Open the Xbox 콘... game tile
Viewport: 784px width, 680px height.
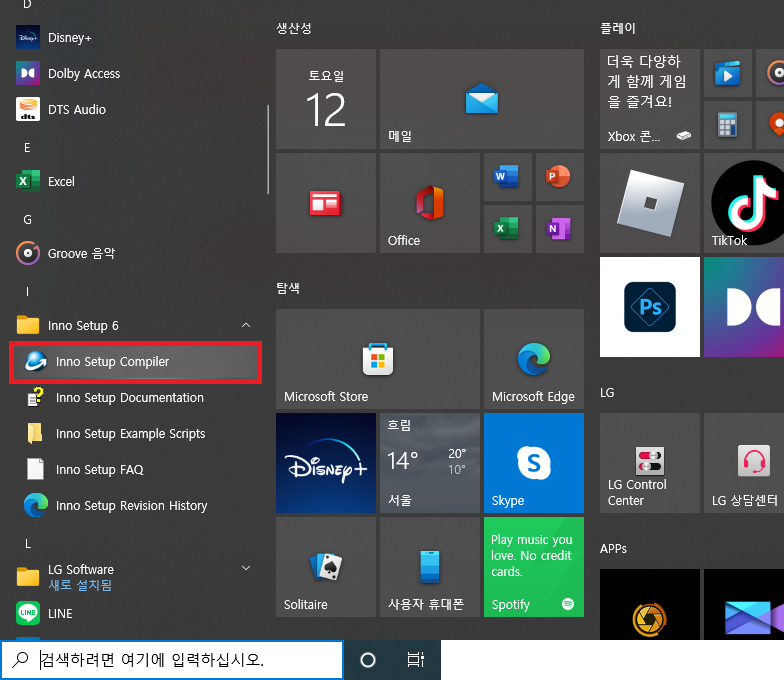(x=650, y=99)
